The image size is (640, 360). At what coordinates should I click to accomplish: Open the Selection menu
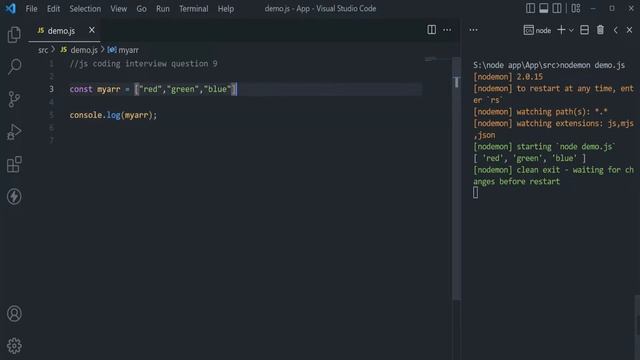point(85,9)
